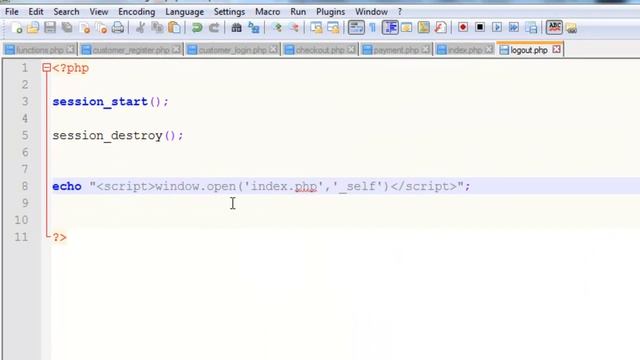
Task: Click the Zoom Out icon
Action: (x=294, y=28)
